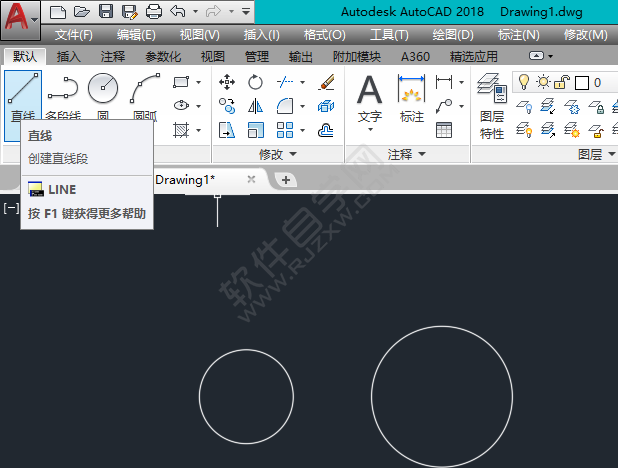Open Layer Properties (图层特性) manager
Viewport: 618px width, 468px height.
tap(492, 106)
